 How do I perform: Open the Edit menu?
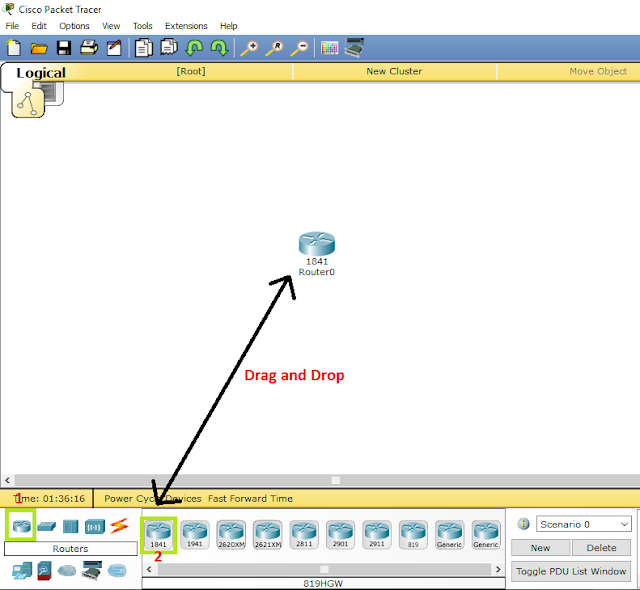pyautogui.click(x=39, y=26)
